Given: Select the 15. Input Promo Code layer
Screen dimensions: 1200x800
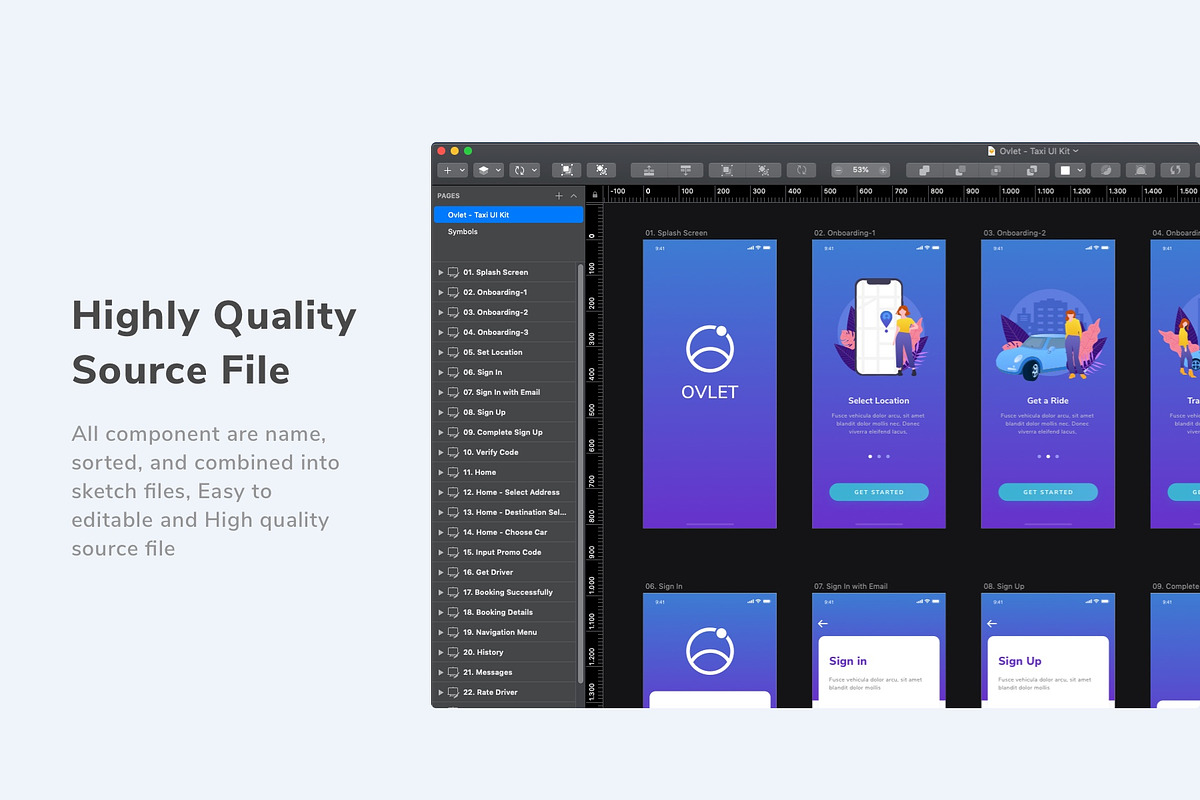Looking at the screenshot, I should [x=505, y=552].
